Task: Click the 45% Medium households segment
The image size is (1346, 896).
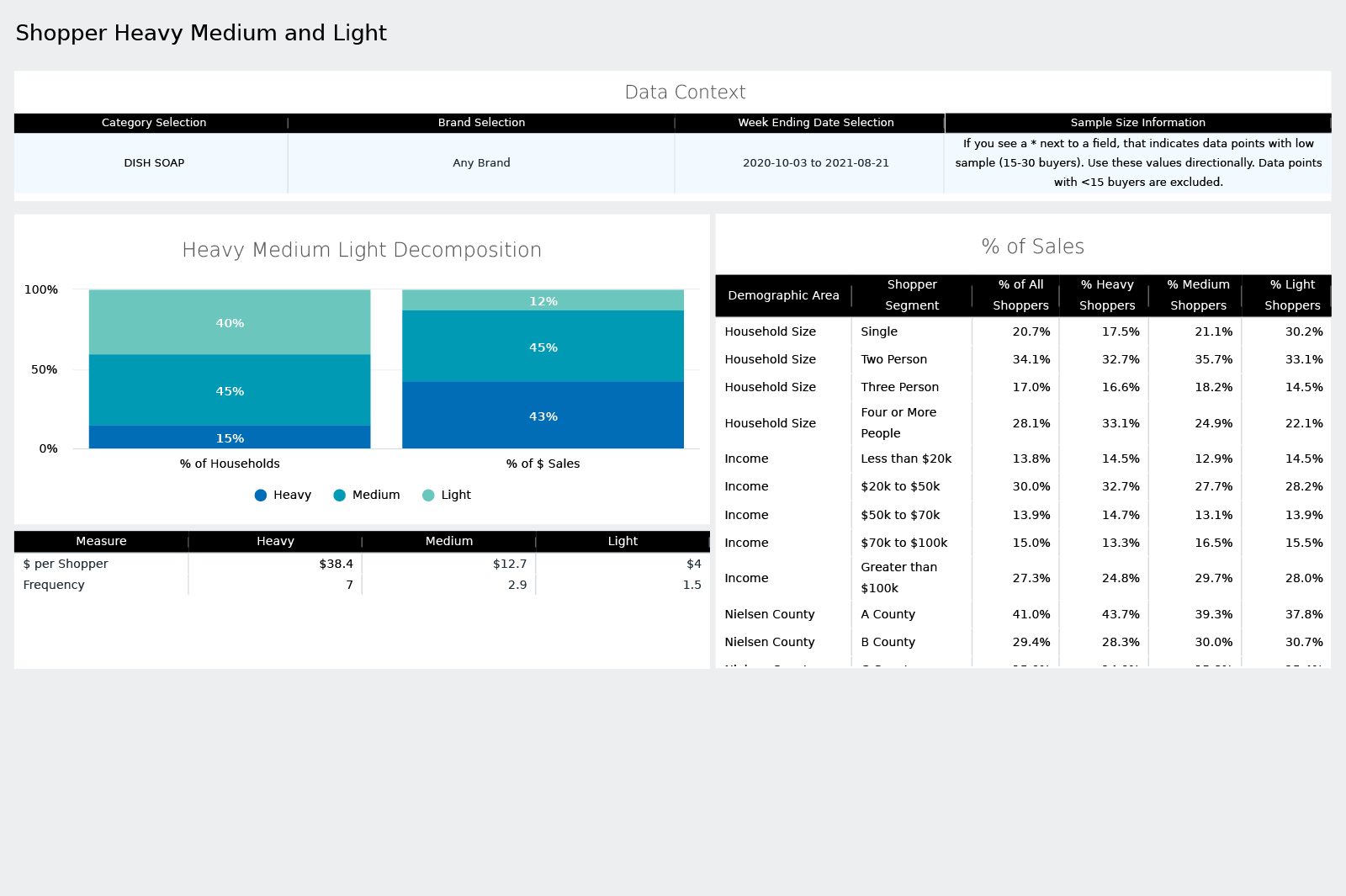Action: pos(229,390)
